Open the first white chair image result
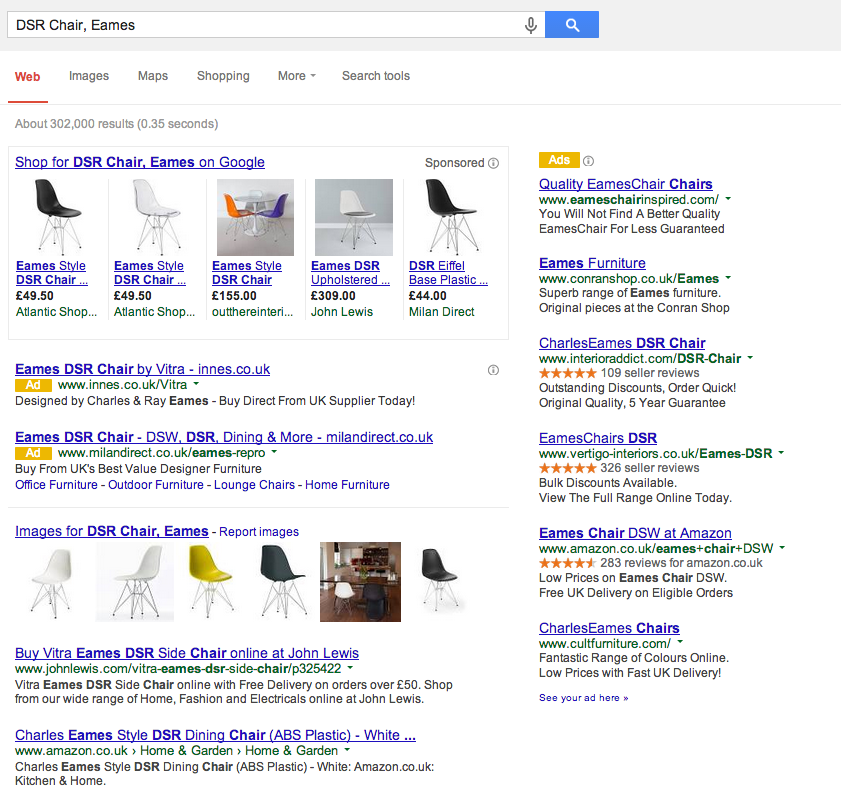Image resolution: width=841 pixels, height=798 pixels. coord(51,582)
